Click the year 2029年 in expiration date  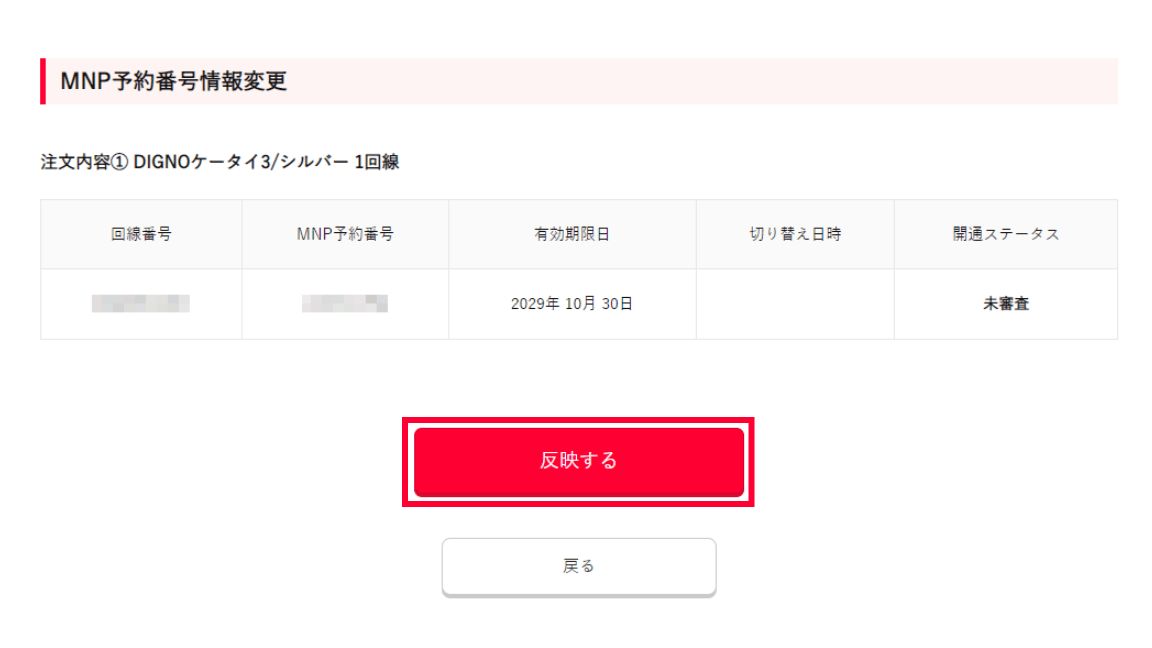[532, 304]
